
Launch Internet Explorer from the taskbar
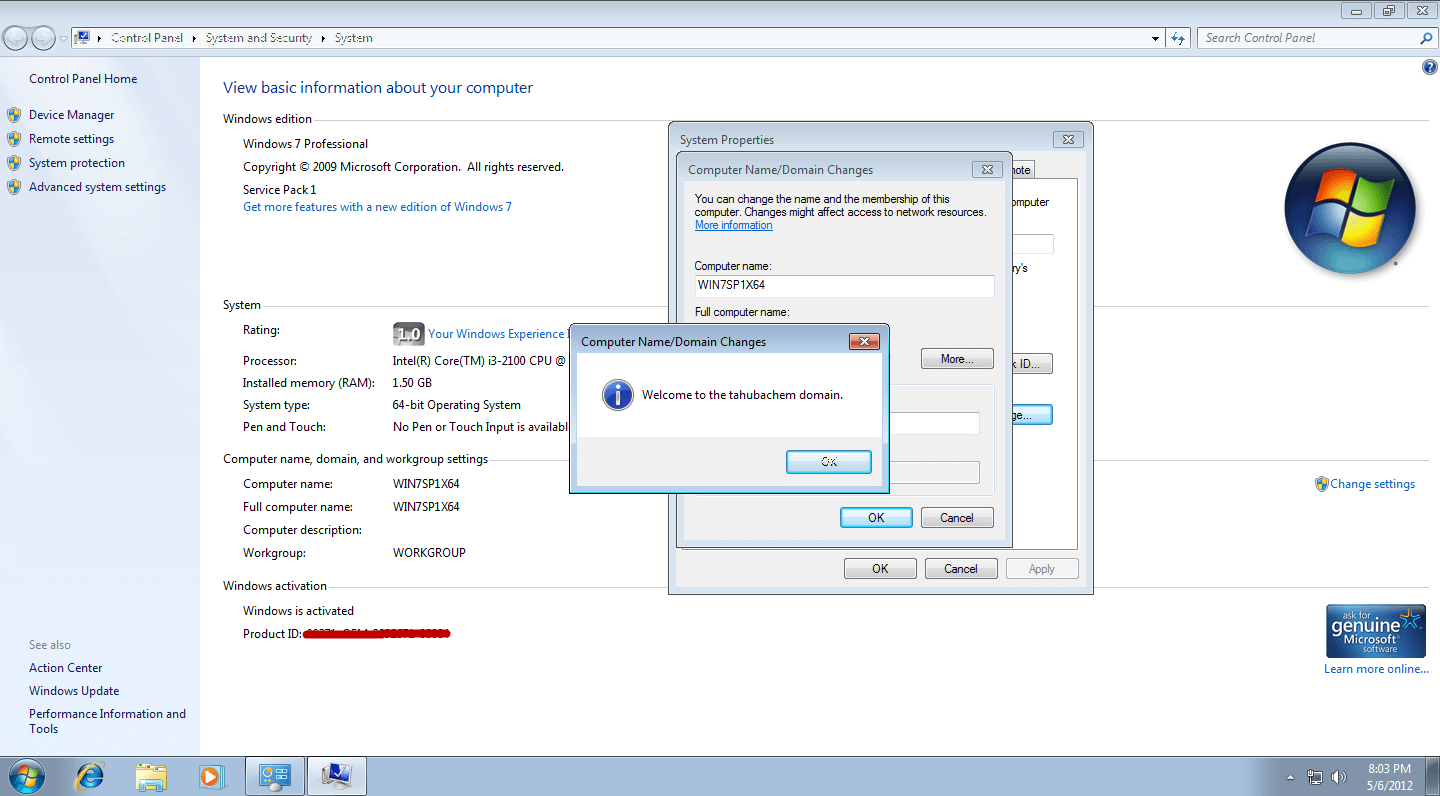(90, 776)
